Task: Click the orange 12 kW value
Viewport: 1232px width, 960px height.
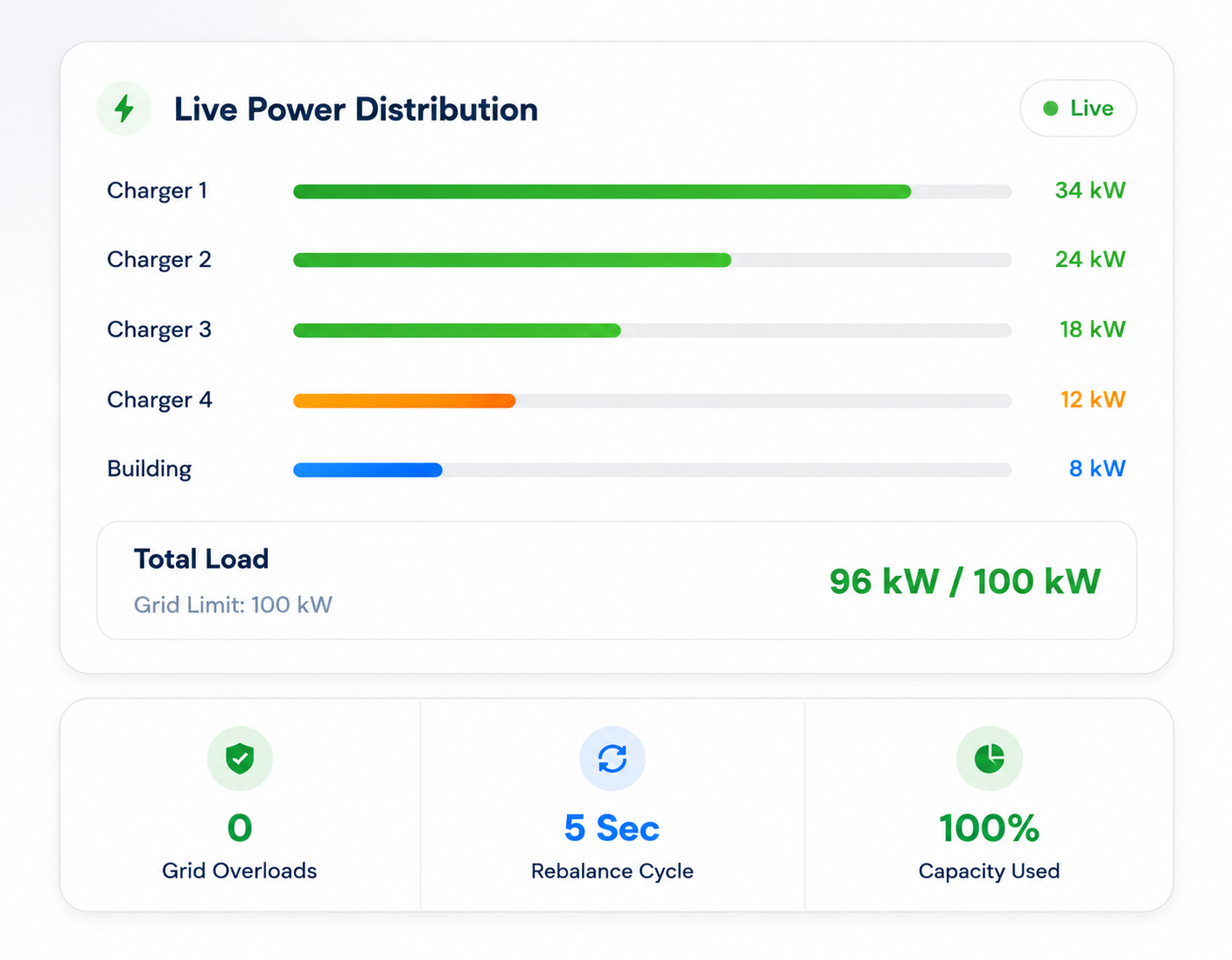Action: pyautogui.click(x=1092, y=399)
